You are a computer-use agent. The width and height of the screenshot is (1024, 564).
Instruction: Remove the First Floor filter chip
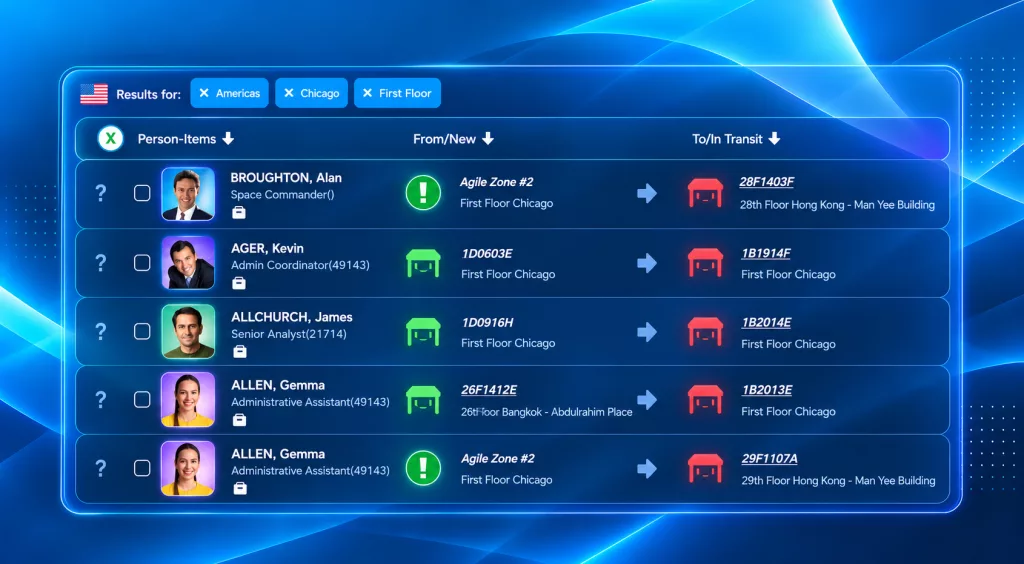coord(368,93)
